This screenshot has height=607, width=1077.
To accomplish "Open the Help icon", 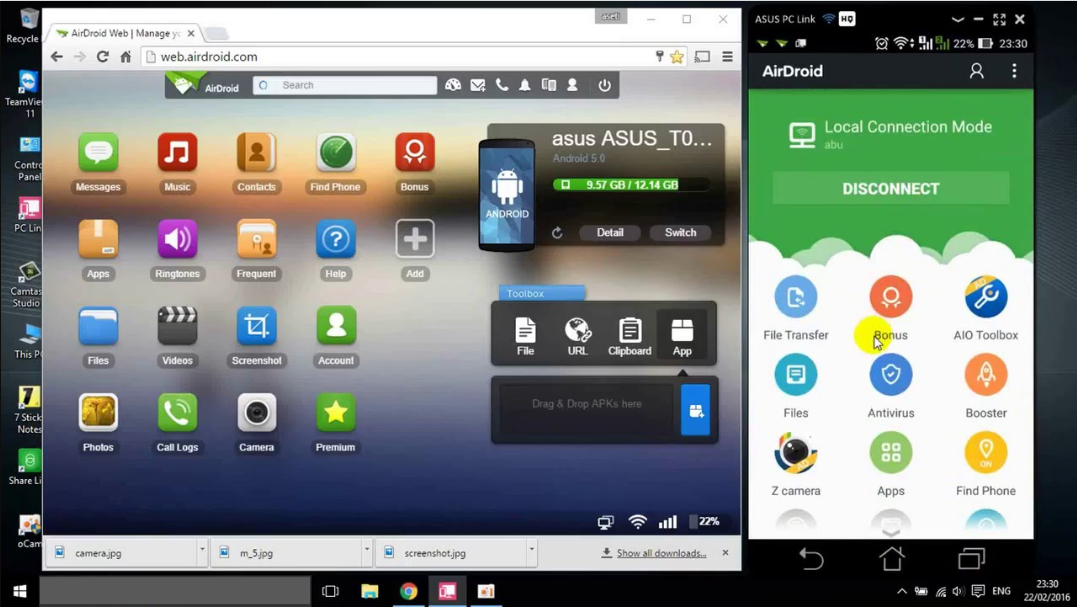I will (335, 239).
